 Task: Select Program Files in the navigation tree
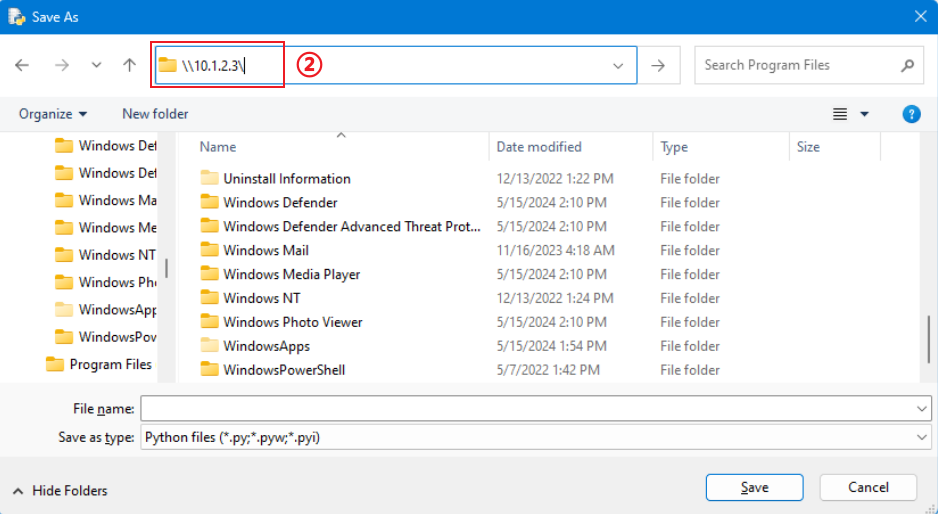point(110,364)
